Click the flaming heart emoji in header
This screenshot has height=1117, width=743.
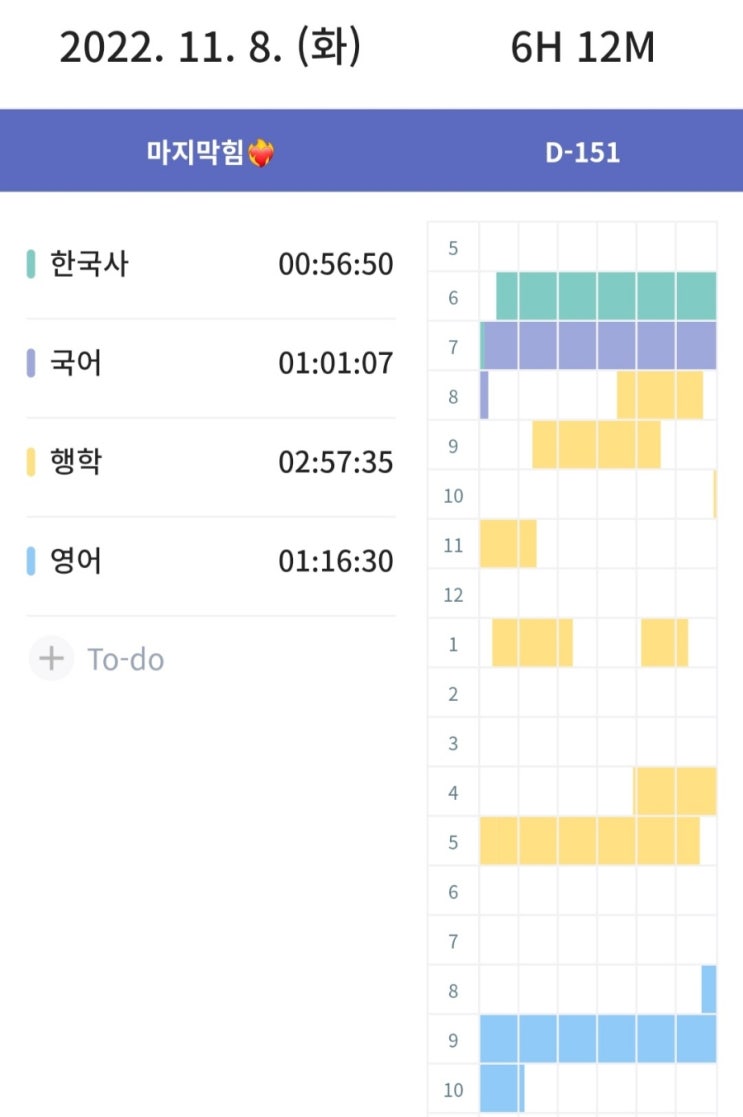(x=261, y=153)
